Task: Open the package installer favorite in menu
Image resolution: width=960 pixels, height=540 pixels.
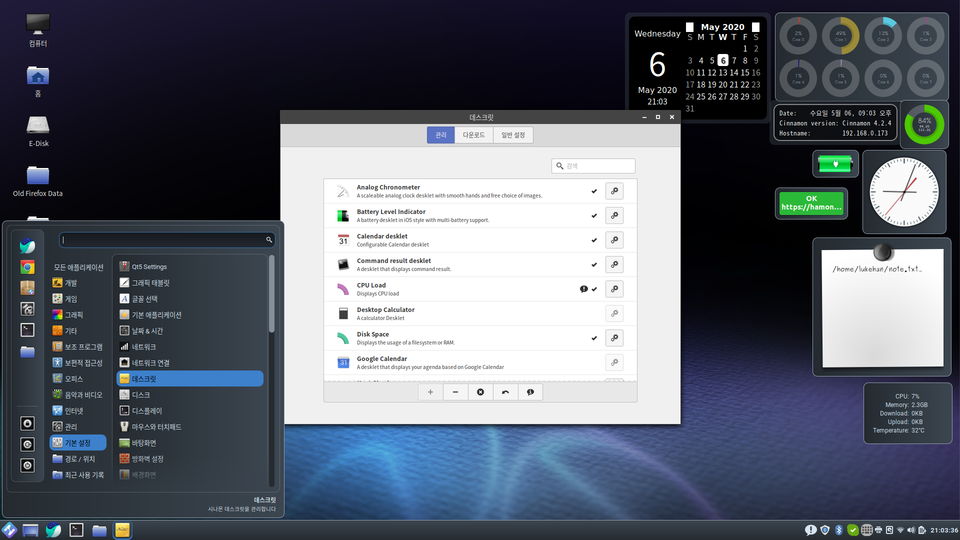Action: 27,288
